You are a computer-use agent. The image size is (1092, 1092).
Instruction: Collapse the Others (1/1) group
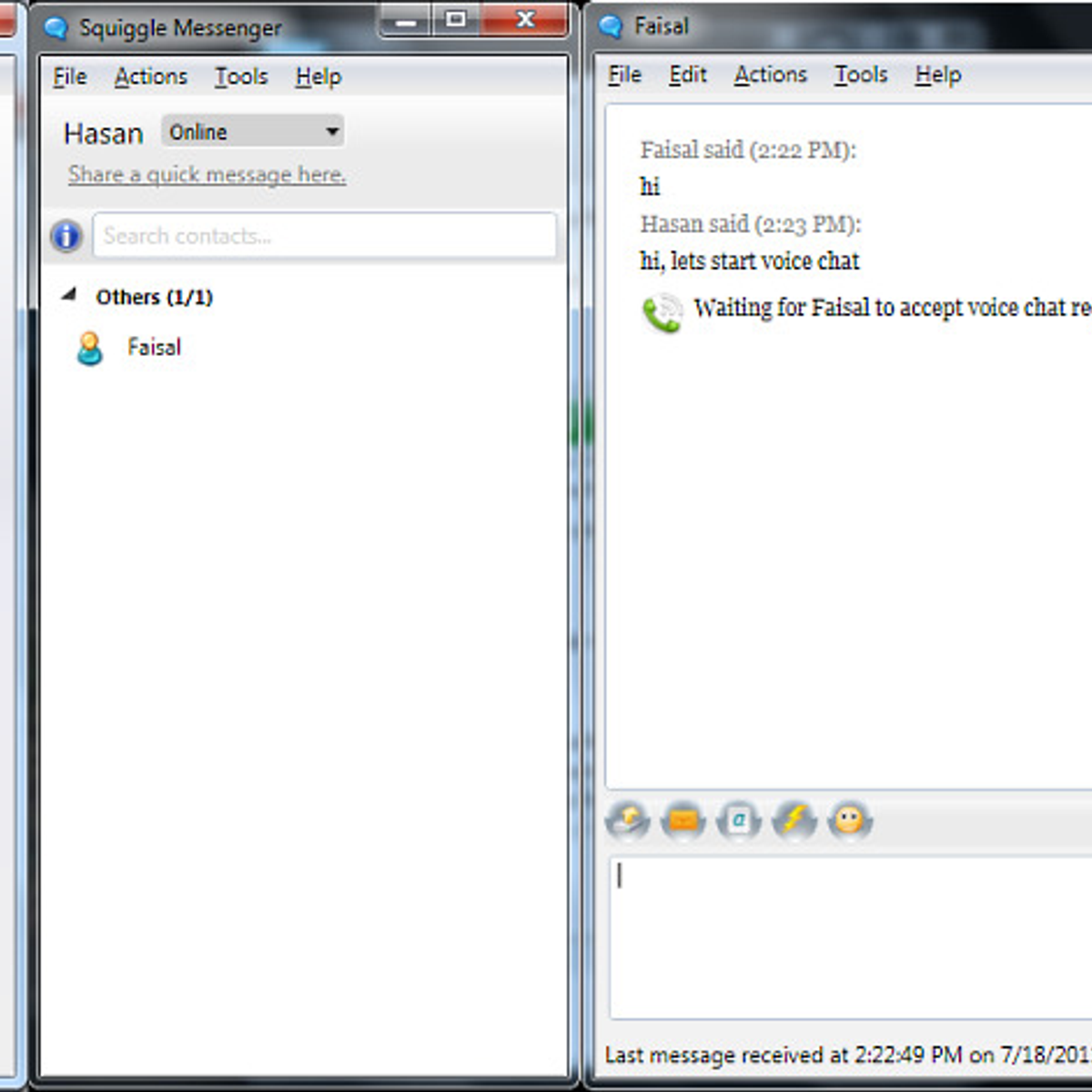(68, 295)
